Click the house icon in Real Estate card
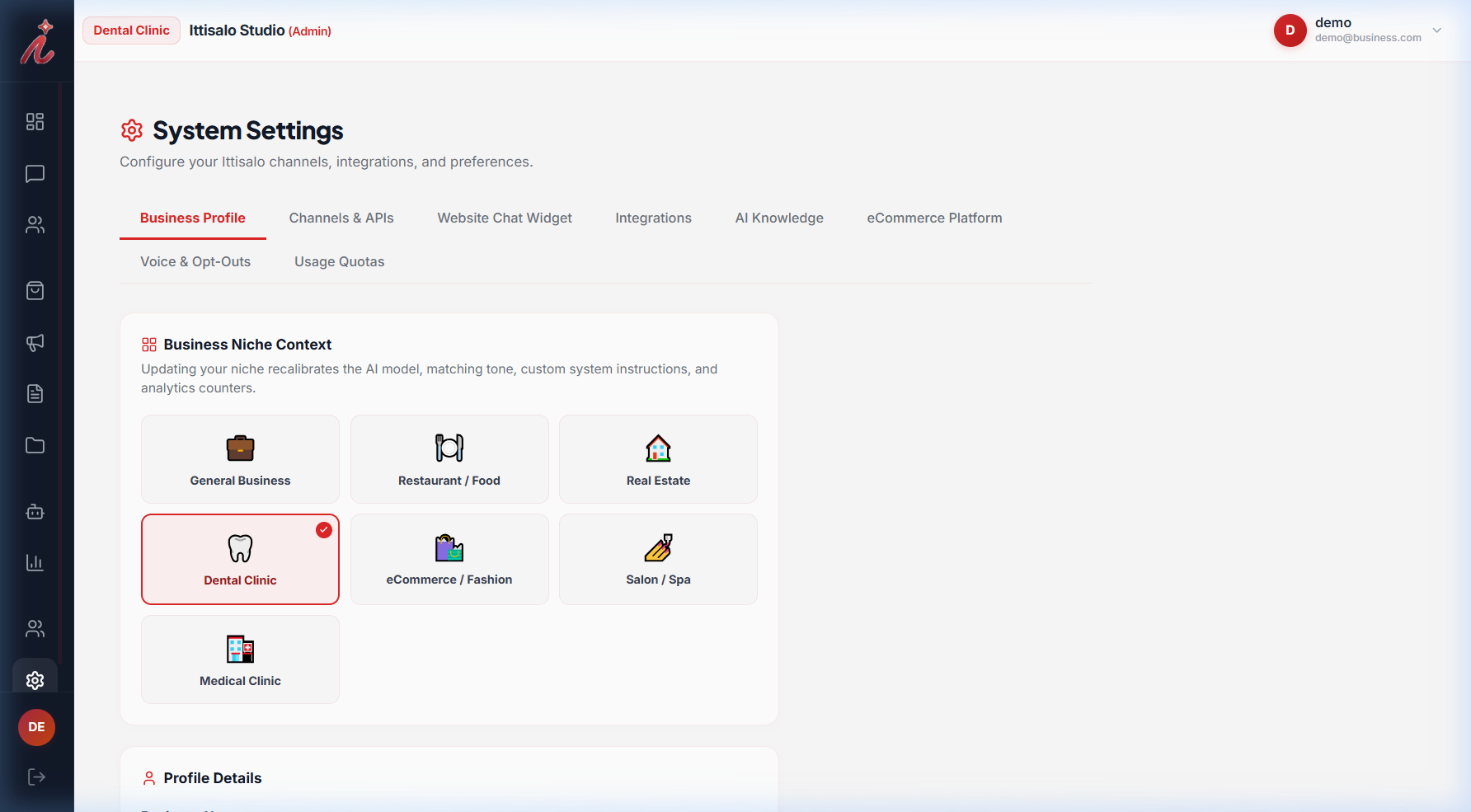 click(x=658, y=448)
